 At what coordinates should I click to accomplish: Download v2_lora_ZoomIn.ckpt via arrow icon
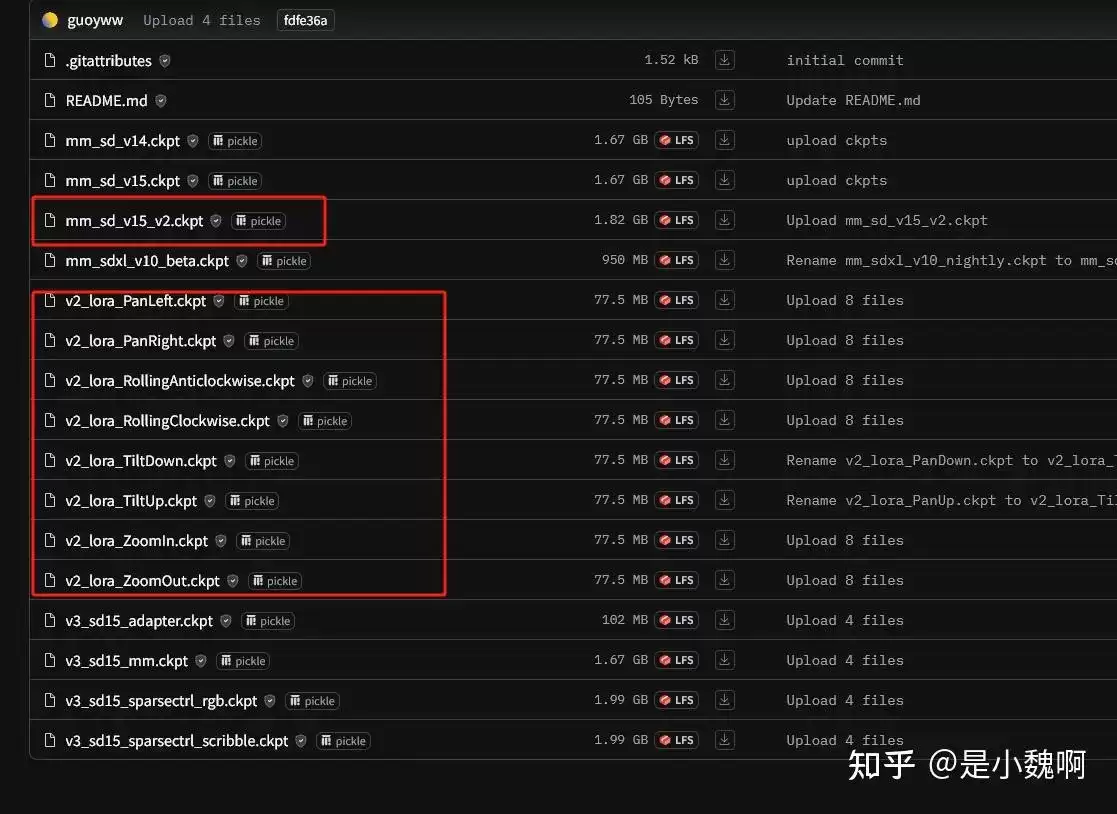tap(724, 540)
